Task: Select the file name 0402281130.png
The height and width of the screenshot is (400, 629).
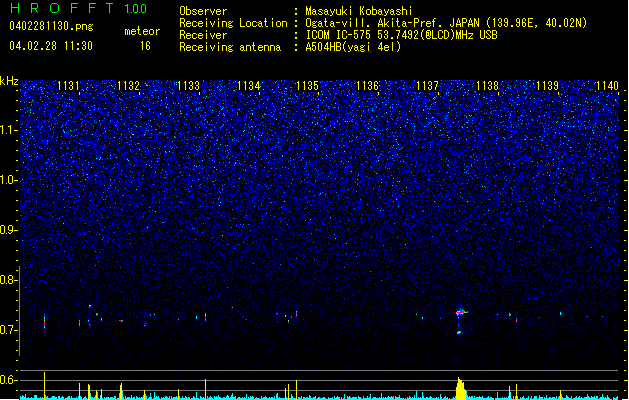Action: click(51, 26)
